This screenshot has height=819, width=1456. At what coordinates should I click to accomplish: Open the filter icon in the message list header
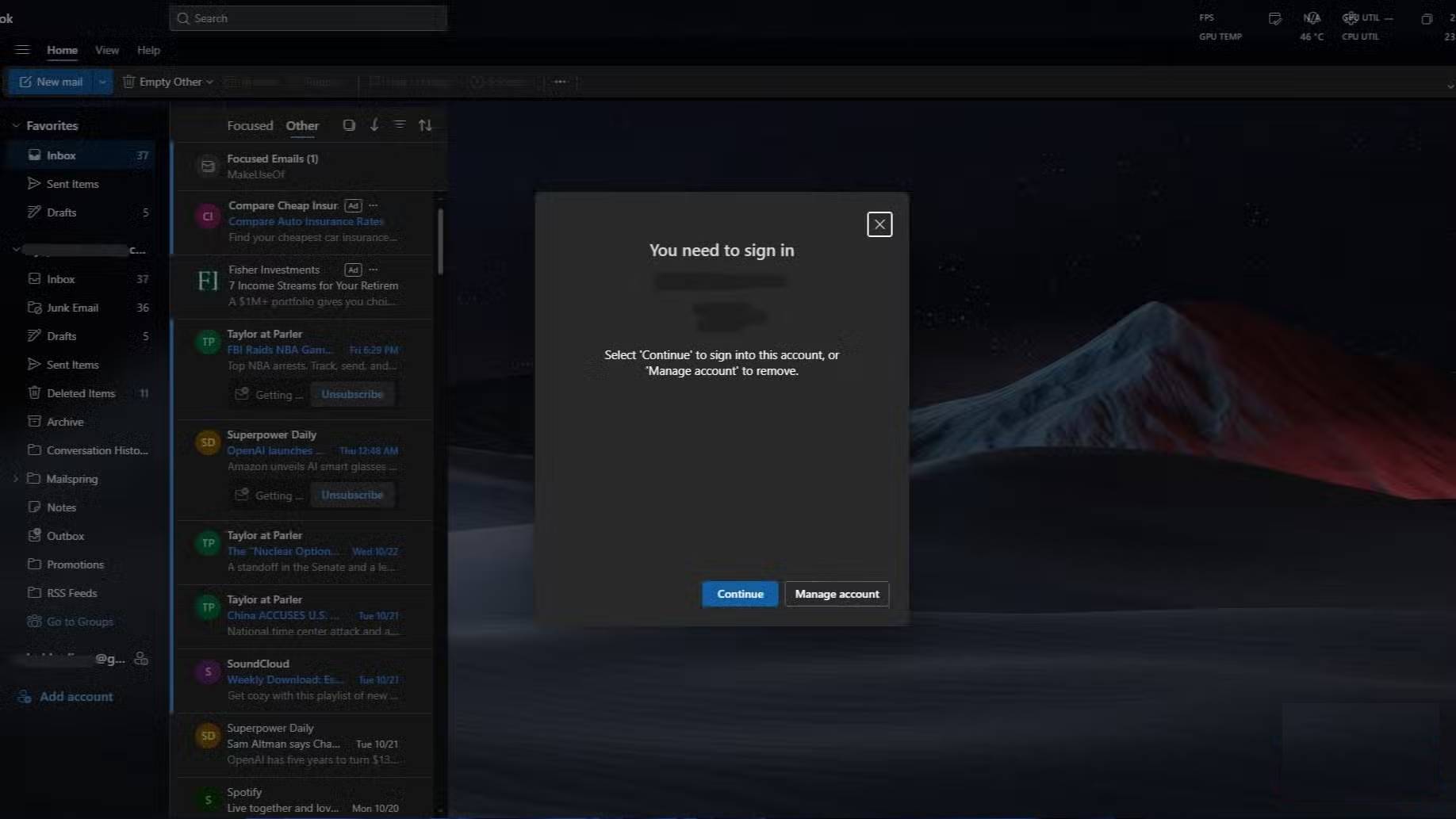click(x=400, y=125)
